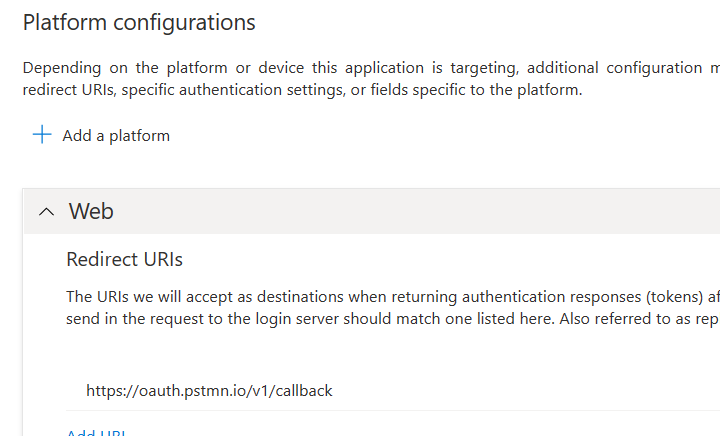Collapse the Web section using its chevron
Screen dimensions: 720x436
coord(46,212)
